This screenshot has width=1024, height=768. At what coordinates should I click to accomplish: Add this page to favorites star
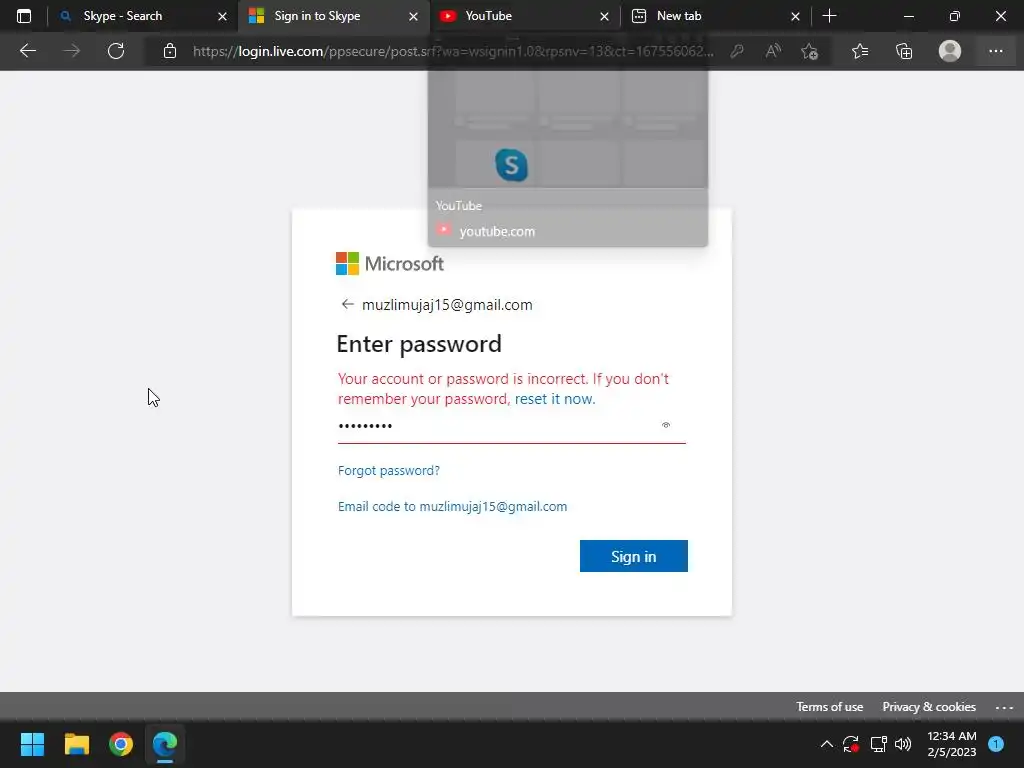tap(810, 51)
